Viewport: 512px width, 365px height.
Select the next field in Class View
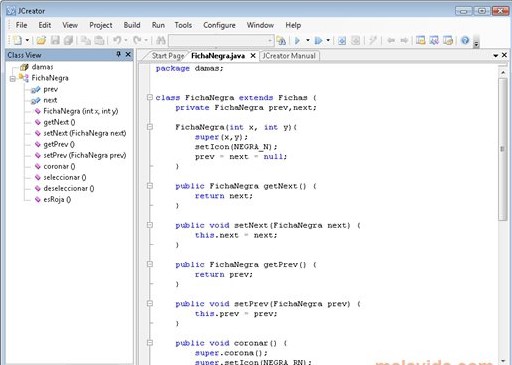pos(50,100)
